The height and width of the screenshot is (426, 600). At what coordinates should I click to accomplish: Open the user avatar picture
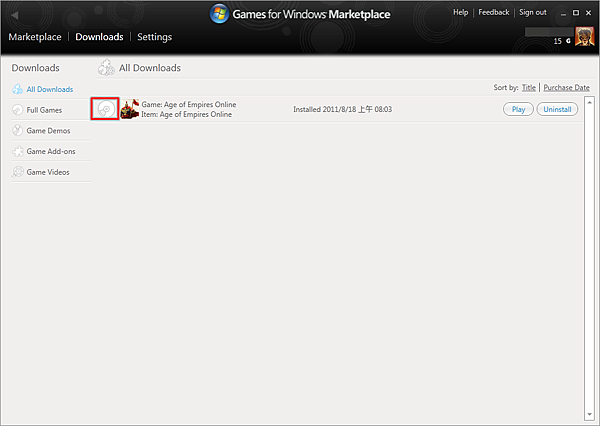(584, 37)
